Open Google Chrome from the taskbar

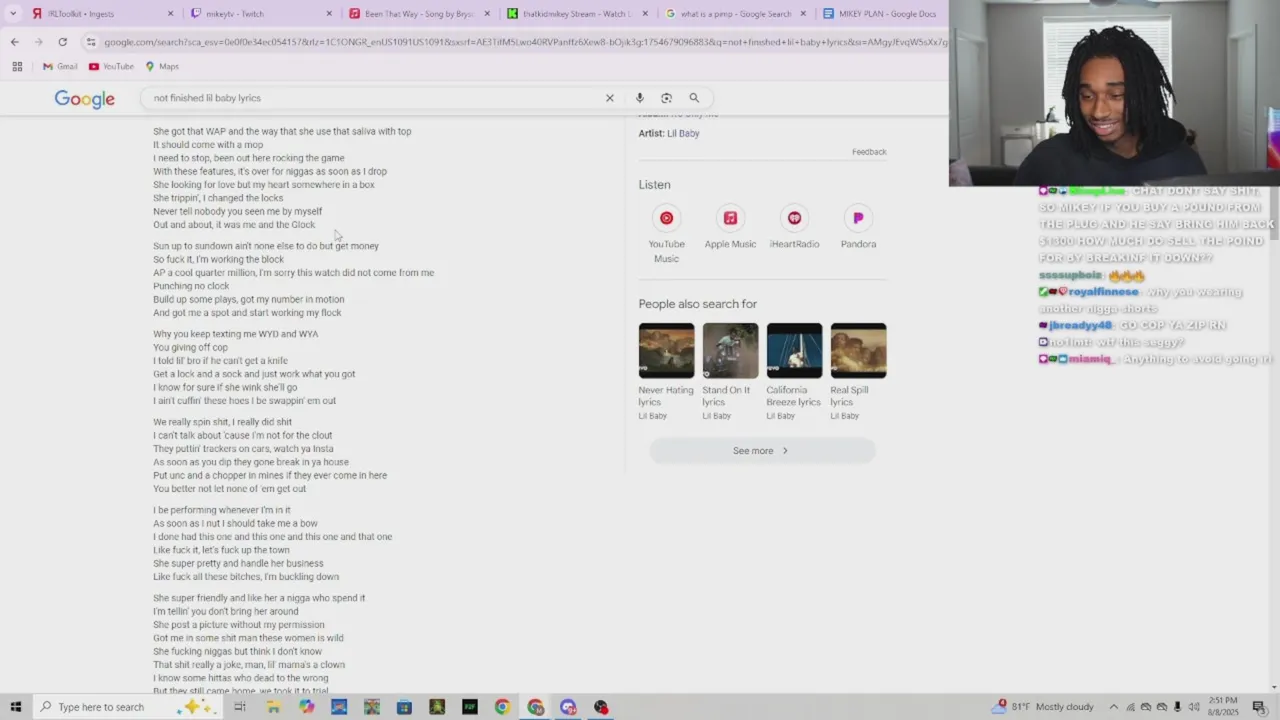(x=502, y=707)
